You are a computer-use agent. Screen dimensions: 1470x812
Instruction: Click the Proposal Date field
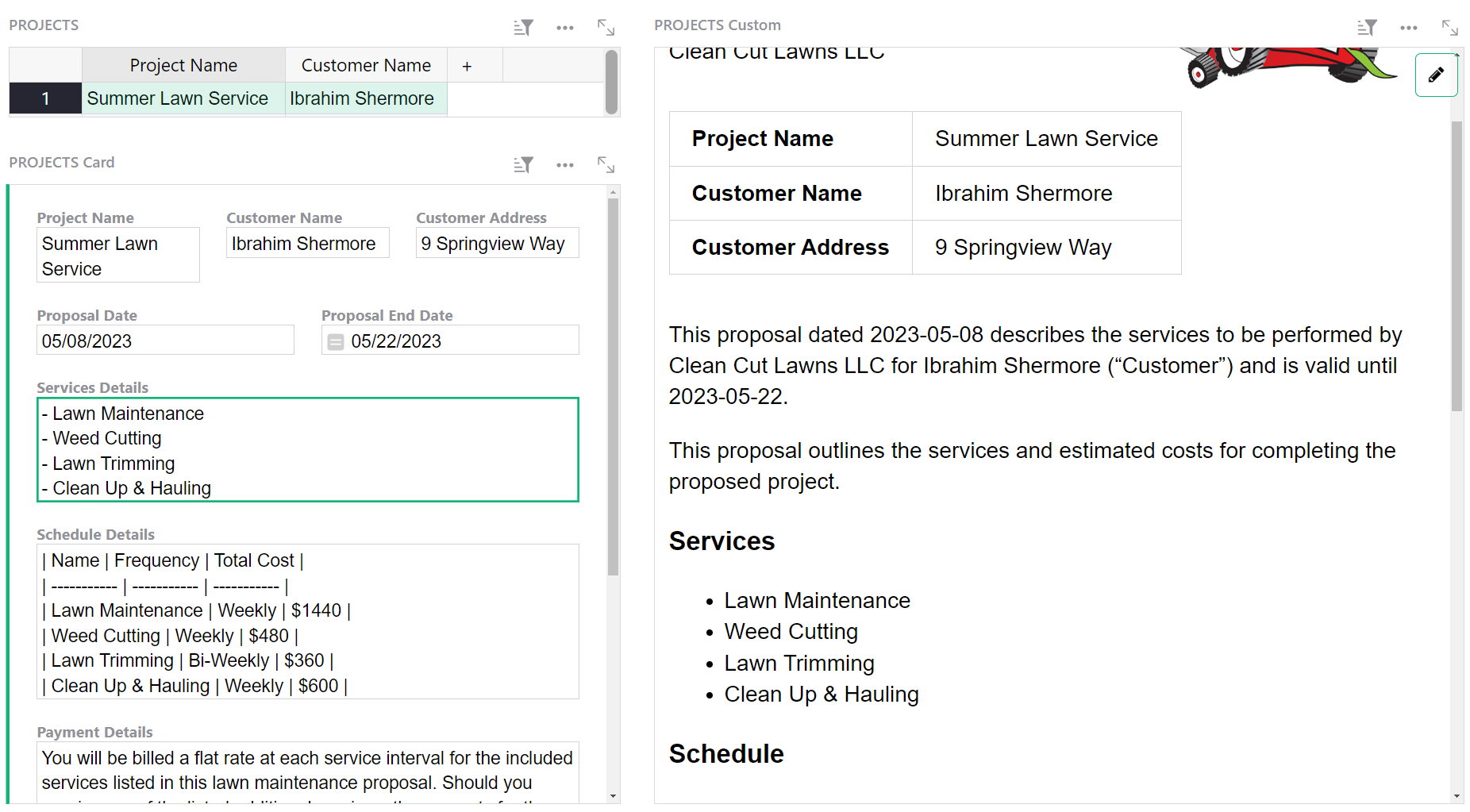click(x=165, y=341)
